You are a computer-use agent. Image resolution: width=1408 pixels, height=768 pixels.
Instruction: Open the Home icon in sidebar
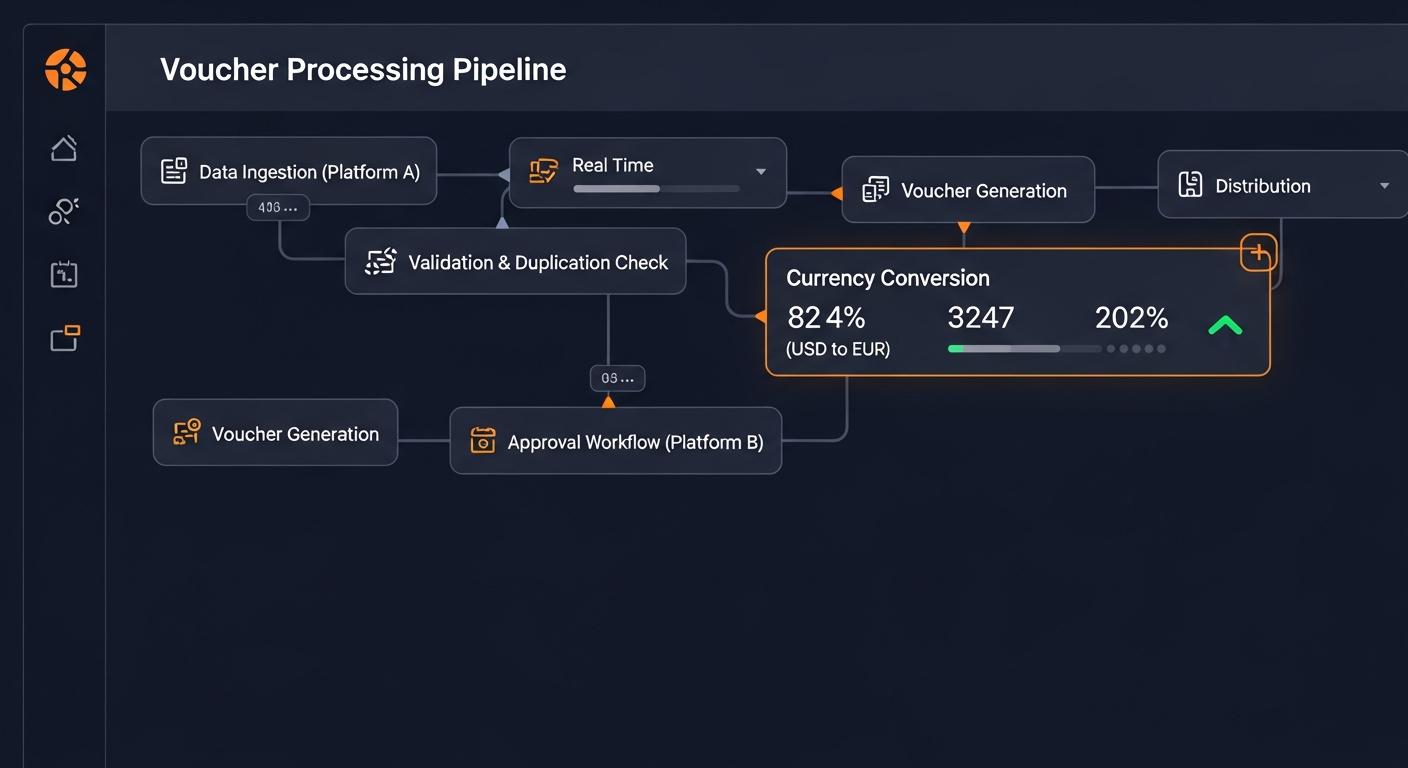point(64,149)
